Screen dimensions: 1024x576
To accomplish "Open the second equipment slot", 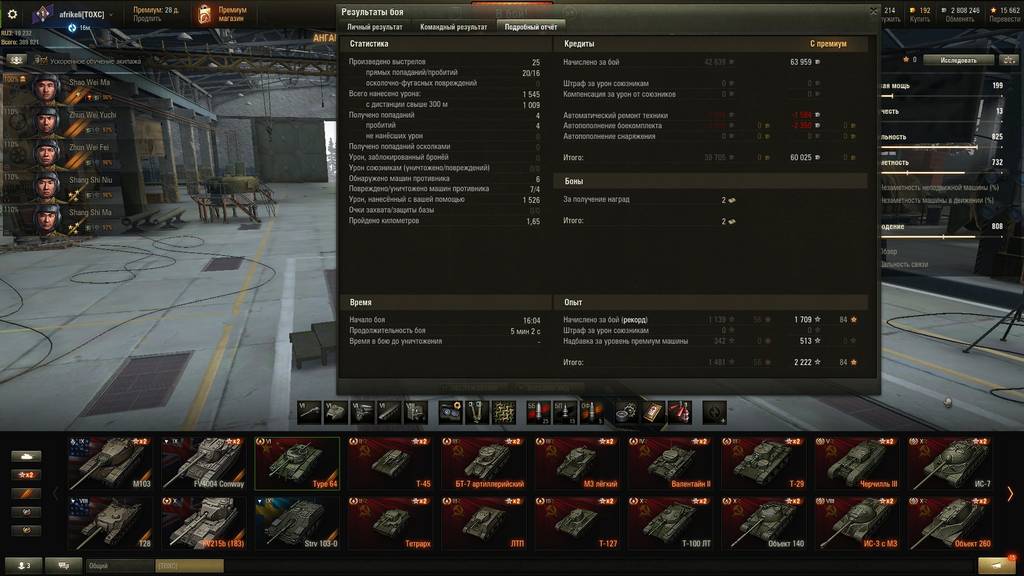I will pyautogui.click(x=477, y=412).
